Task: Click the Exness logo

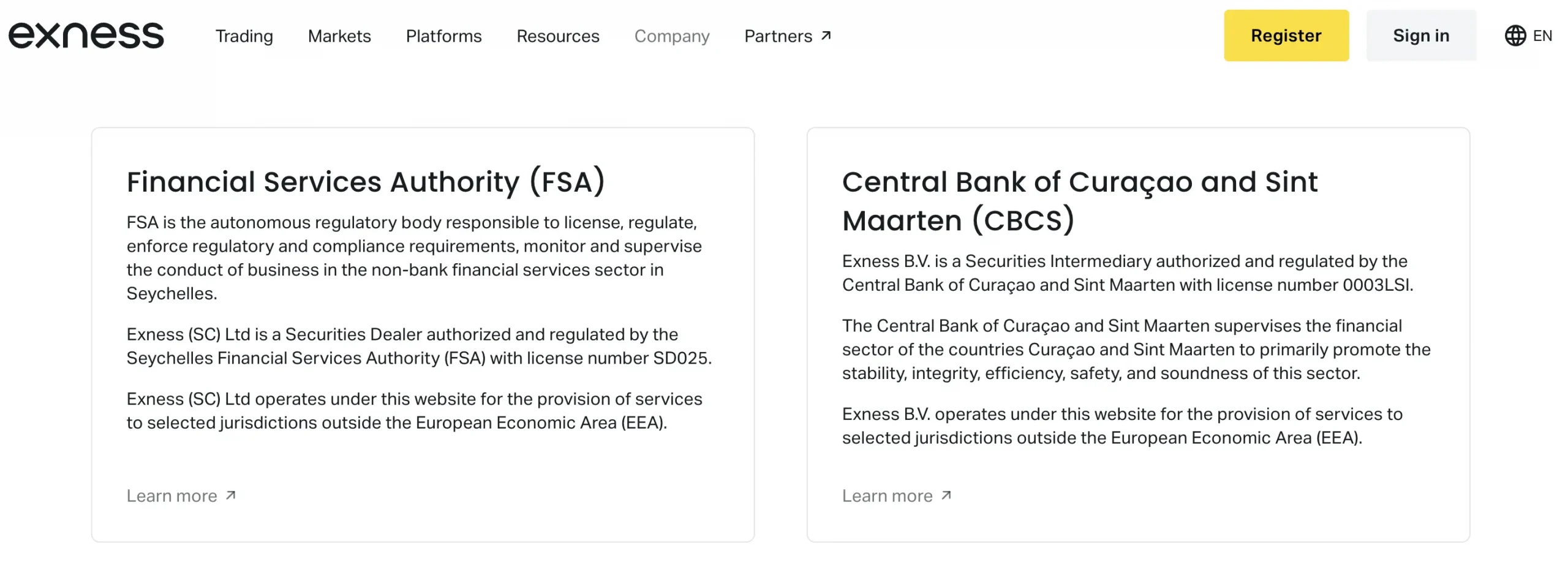Action: [86, 36]
